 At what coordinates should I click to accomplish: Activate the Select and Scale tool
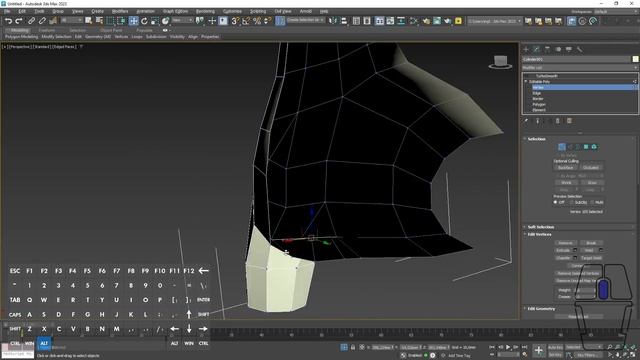[x=155, y=21]
